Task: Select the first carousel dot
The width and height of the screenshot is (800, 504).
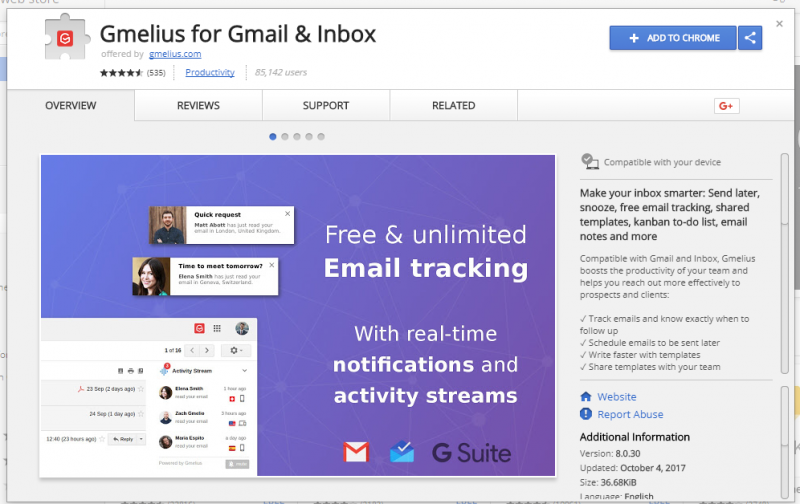Action: click(272, 137)
